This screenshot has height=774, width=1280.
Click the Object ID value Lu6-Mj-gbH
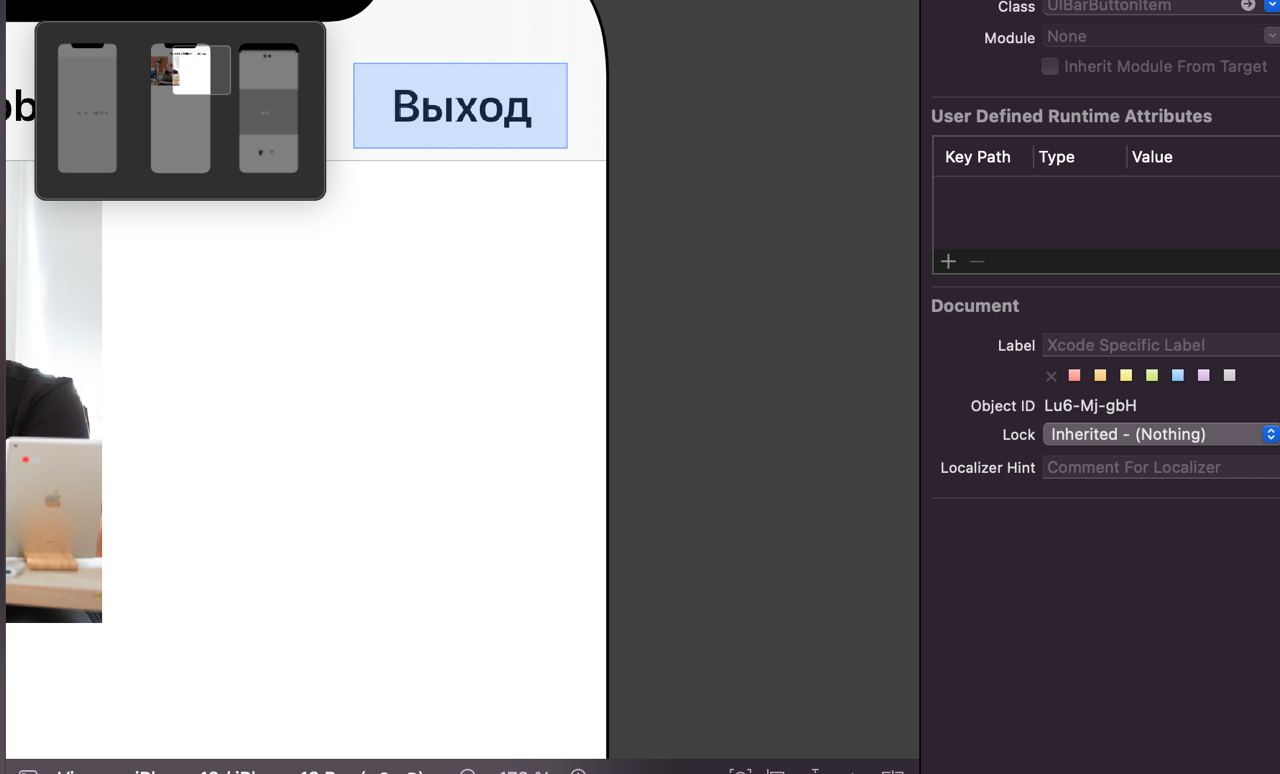[1090, 406]
